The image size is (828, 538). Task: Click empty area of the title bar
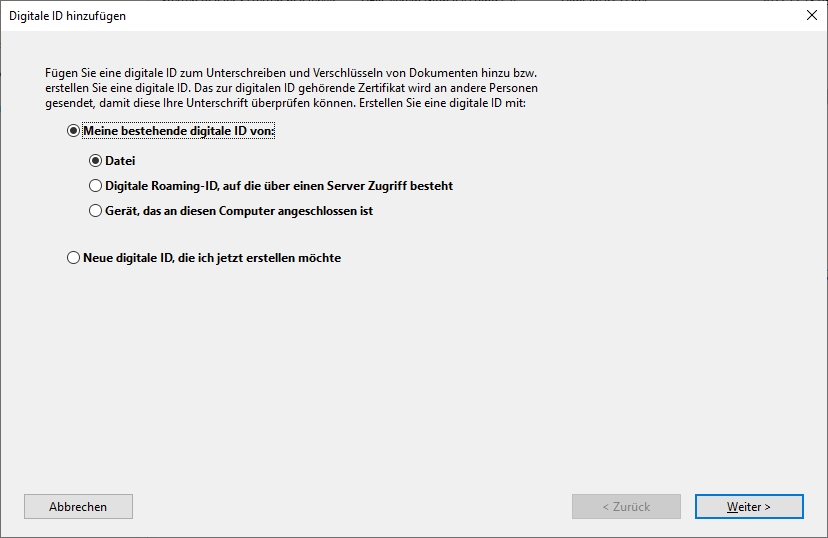click(x=450, y=15)
